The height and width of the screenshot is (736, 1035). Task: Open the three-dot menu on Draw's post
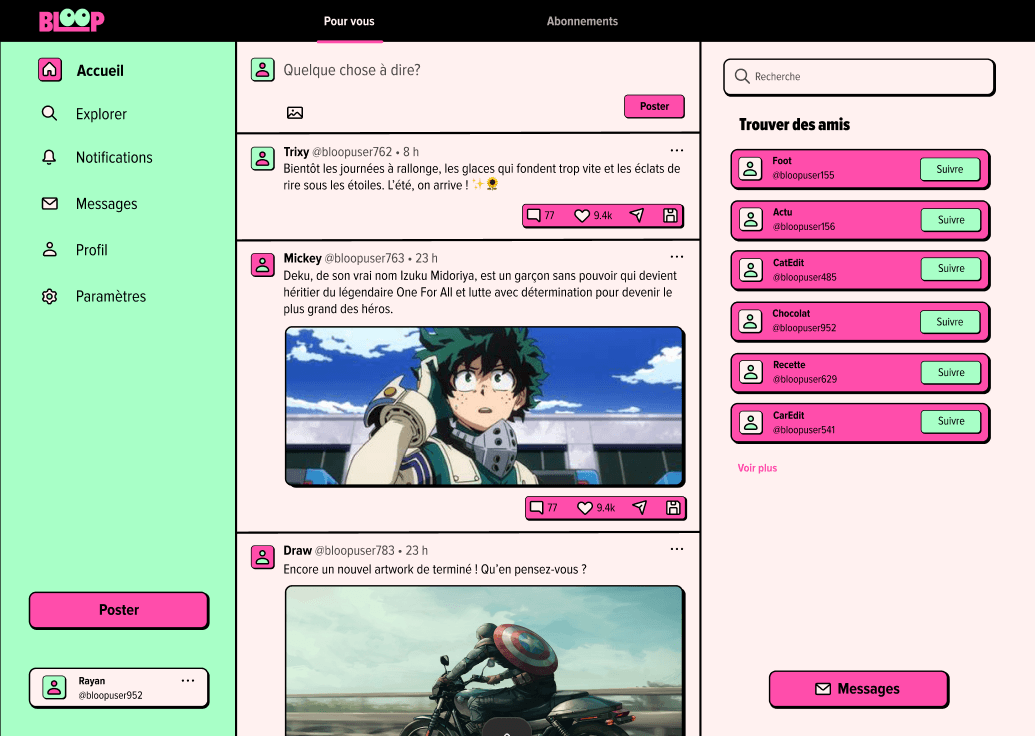677,549
